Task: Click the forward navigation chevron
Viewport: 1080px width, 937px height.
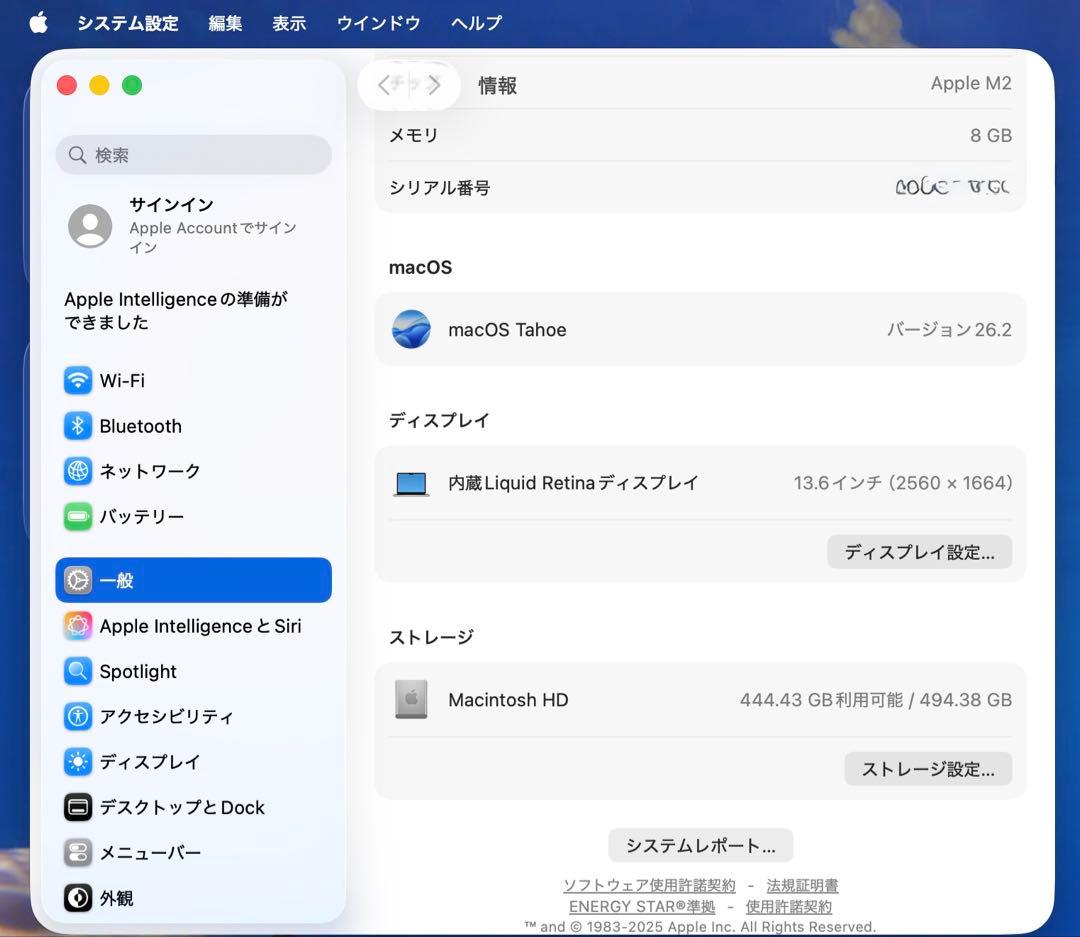Action: point(434,85)
